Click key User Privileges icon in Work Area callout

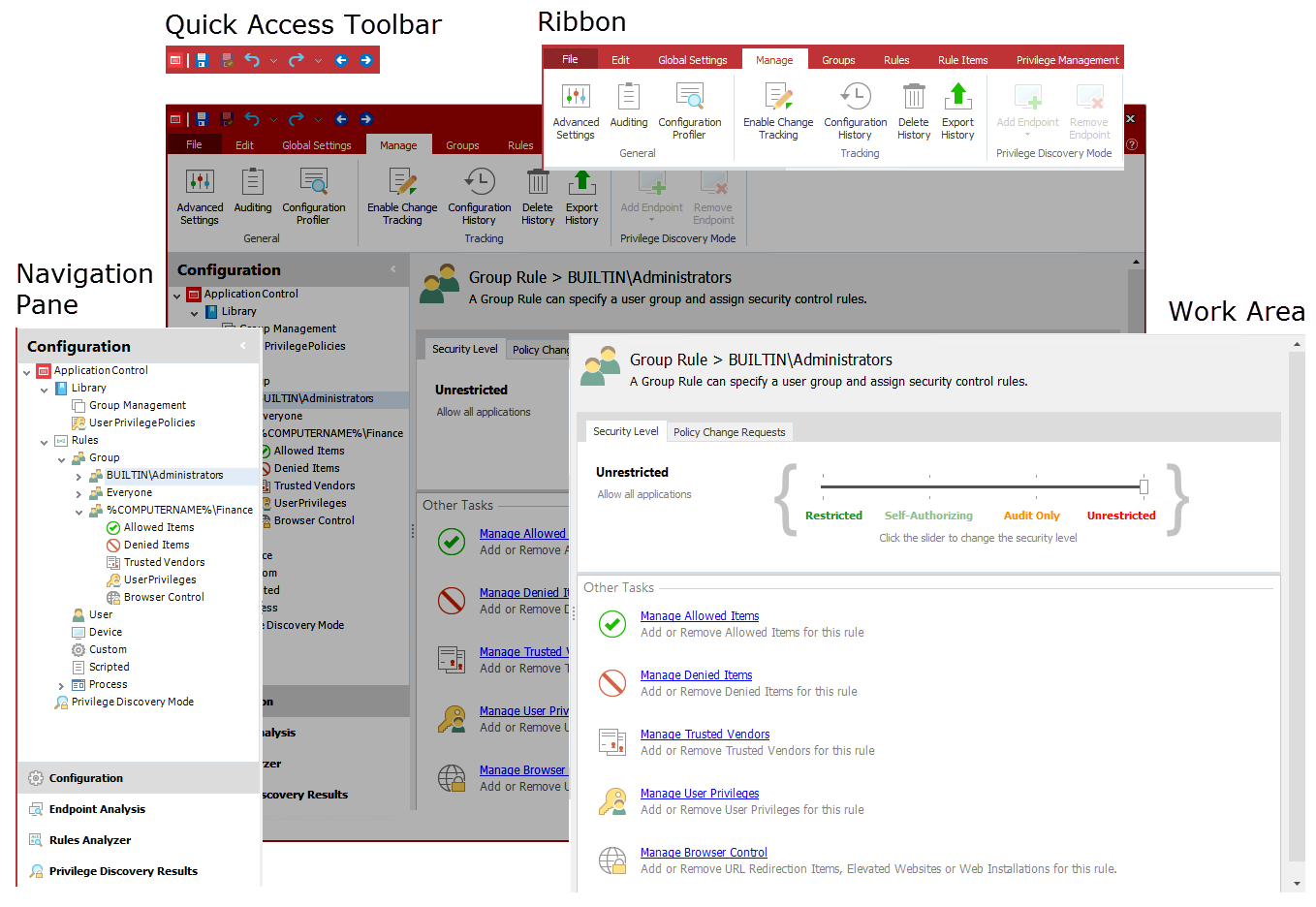[x=612, y=801]
